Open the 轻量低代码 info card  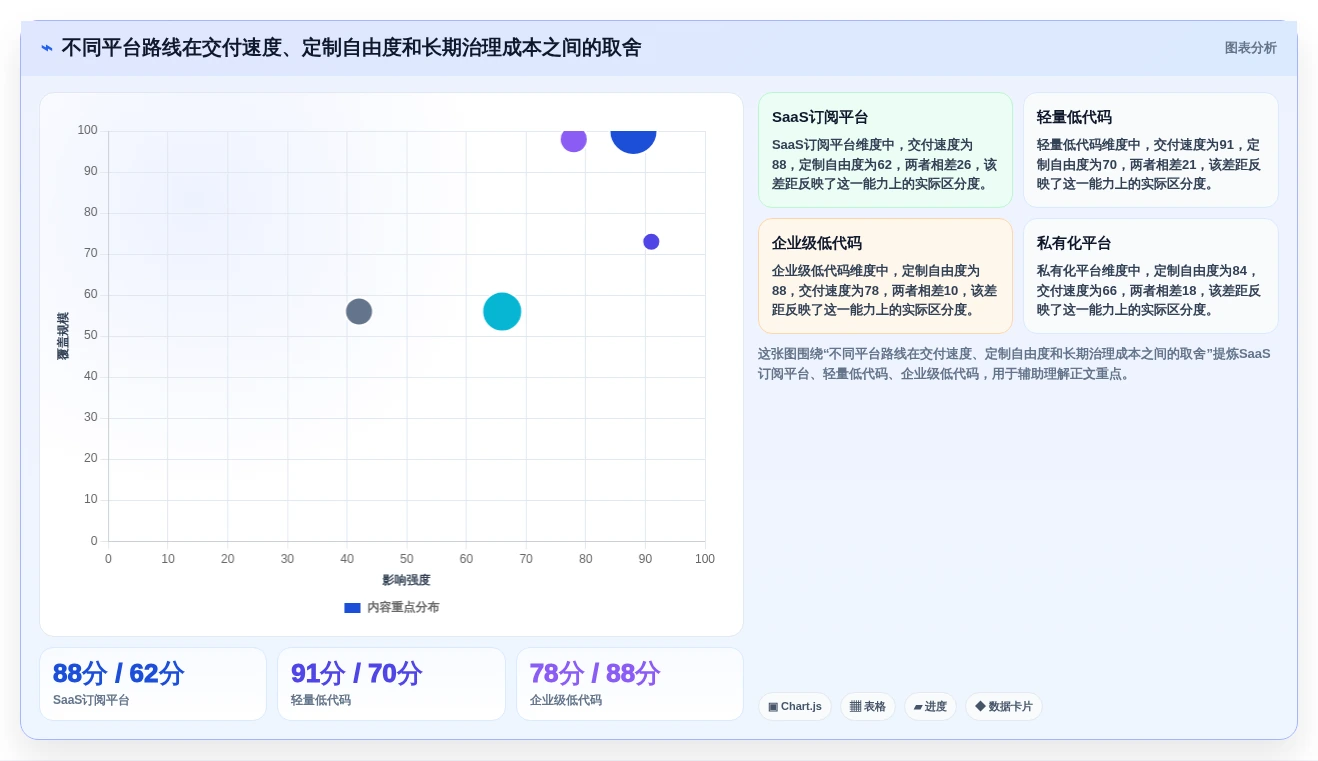tap(1150, 150)
